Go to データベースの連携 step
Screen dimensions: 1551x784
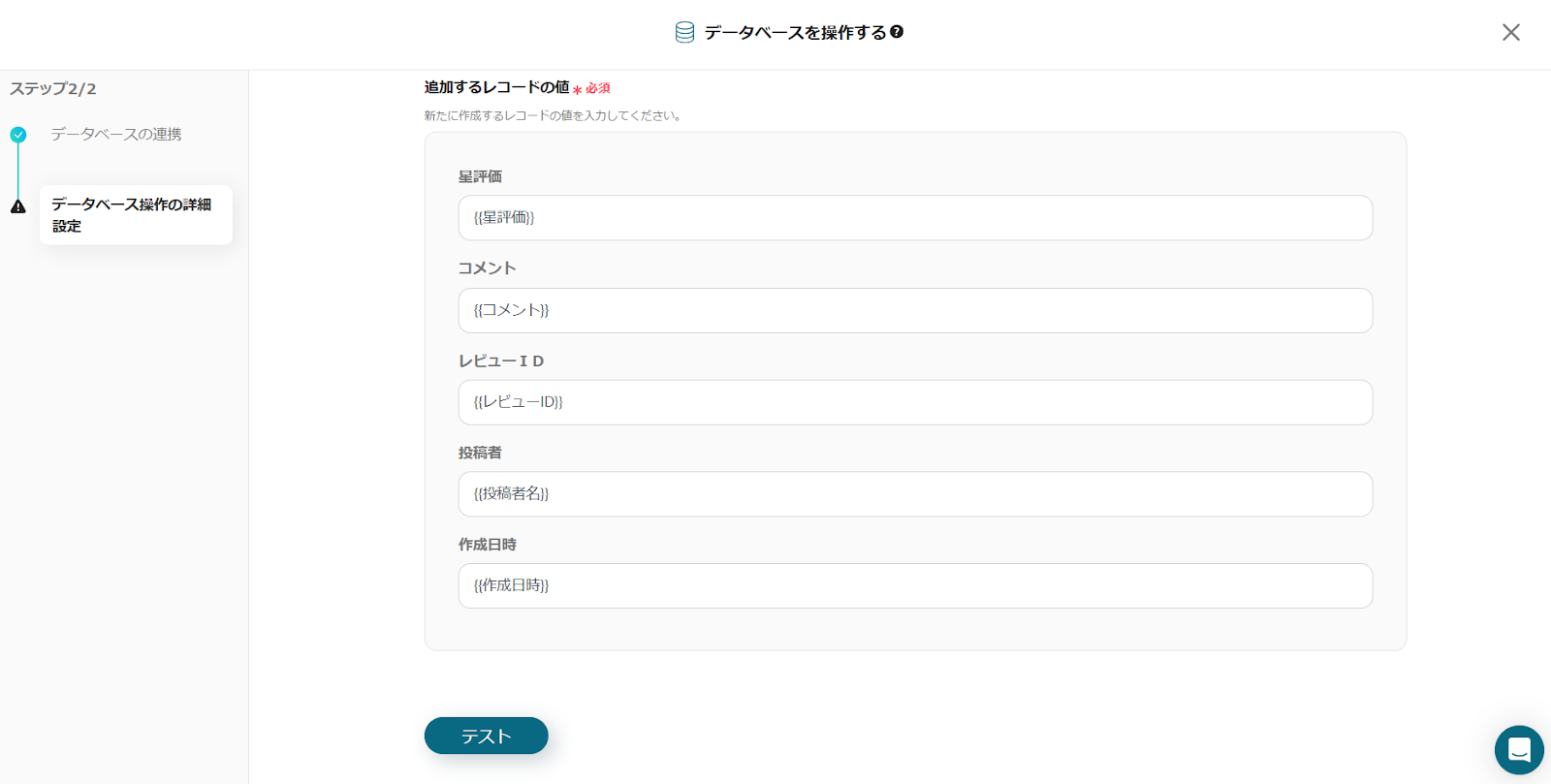[x=116, y=134]
